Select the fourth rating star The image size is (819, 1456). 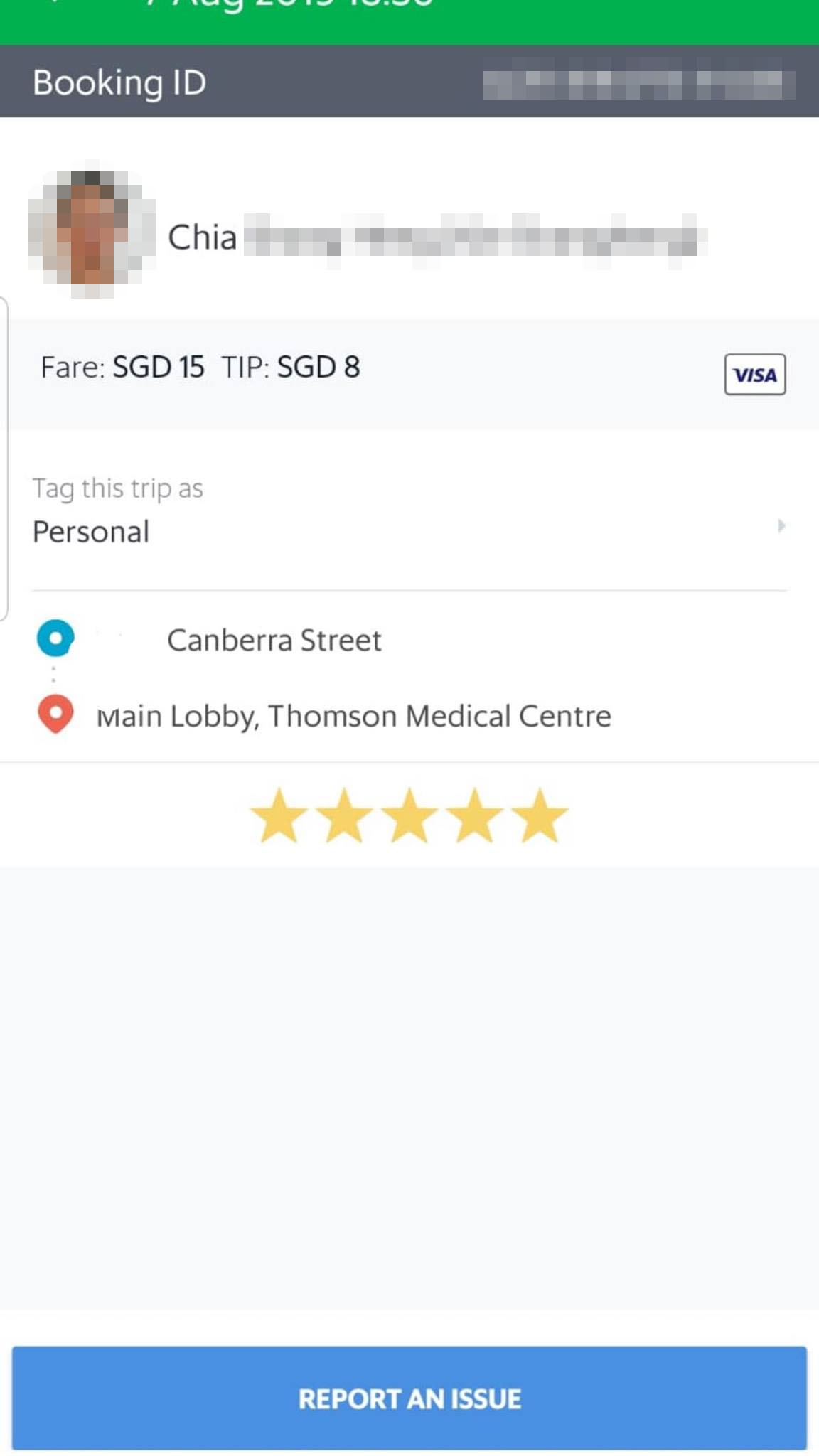[x=475, y=815]
